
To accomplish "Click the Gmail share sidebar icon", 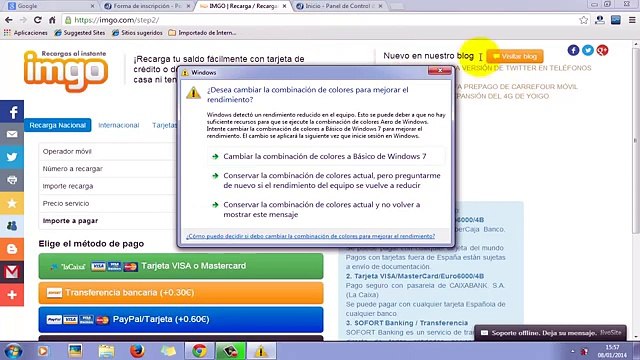I will click(x=12, y=271).
